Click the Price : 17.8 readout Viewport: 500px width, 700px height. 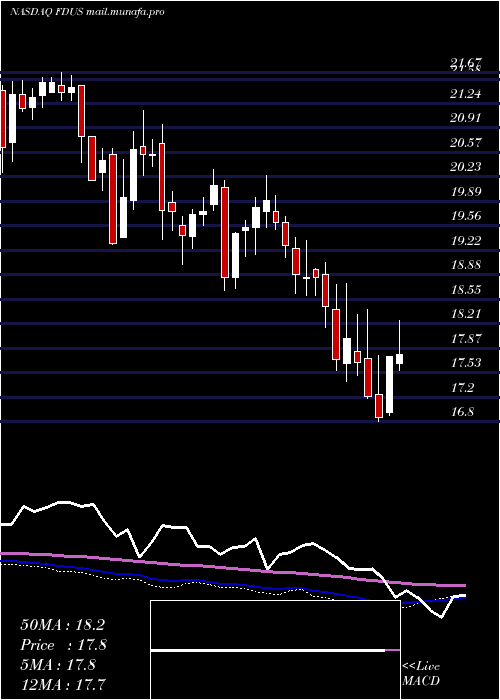pos(63,645)
